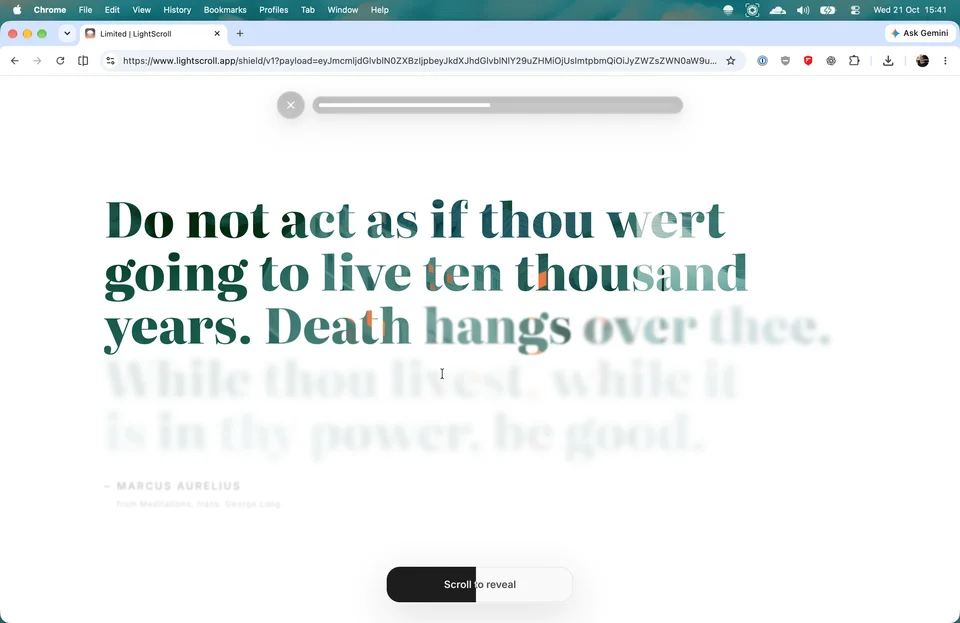Open the Profiles menu
This screenshot has height=623, width=960.
coord(274,10)
